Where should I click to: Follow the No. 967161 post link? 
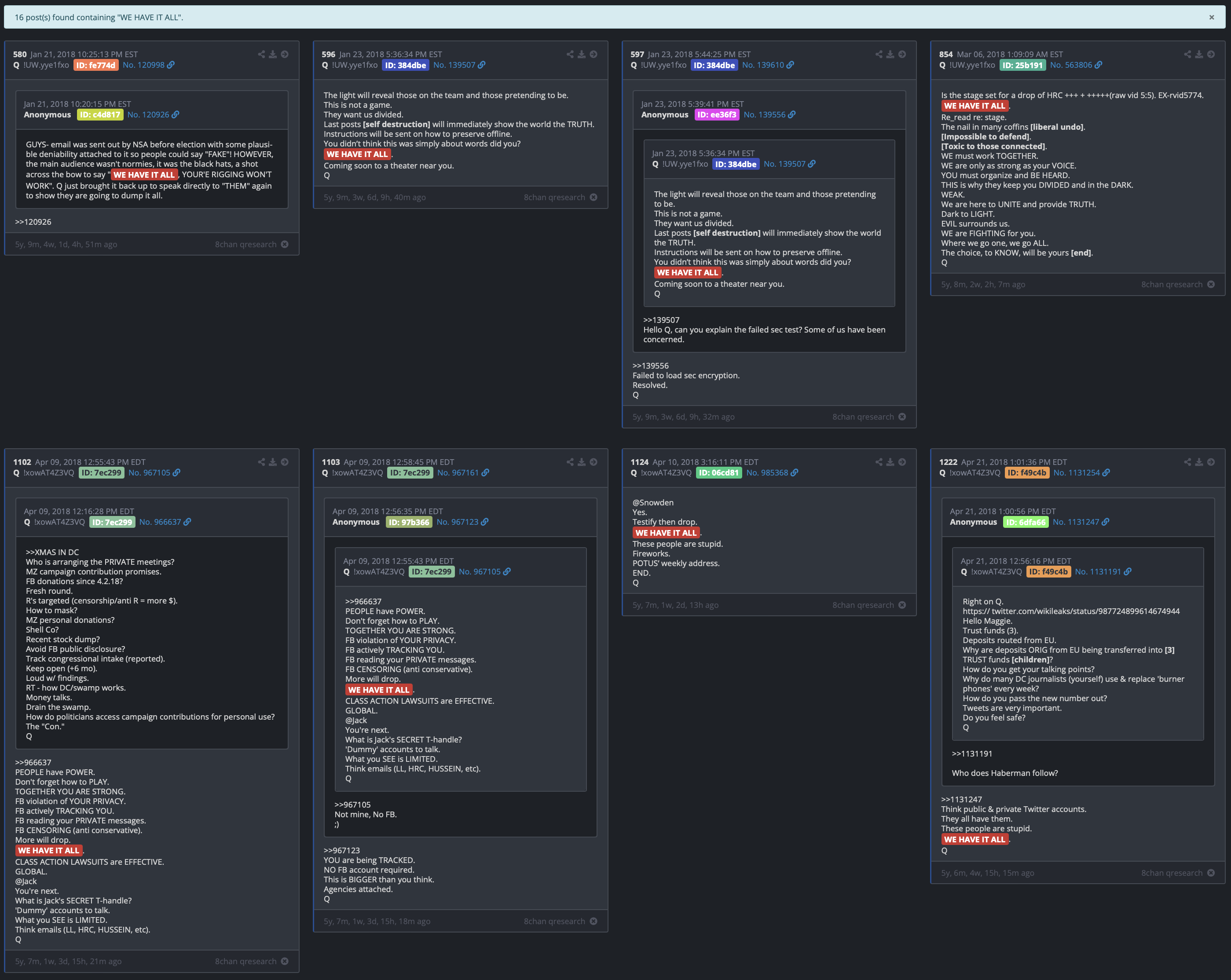click(463, 472)
